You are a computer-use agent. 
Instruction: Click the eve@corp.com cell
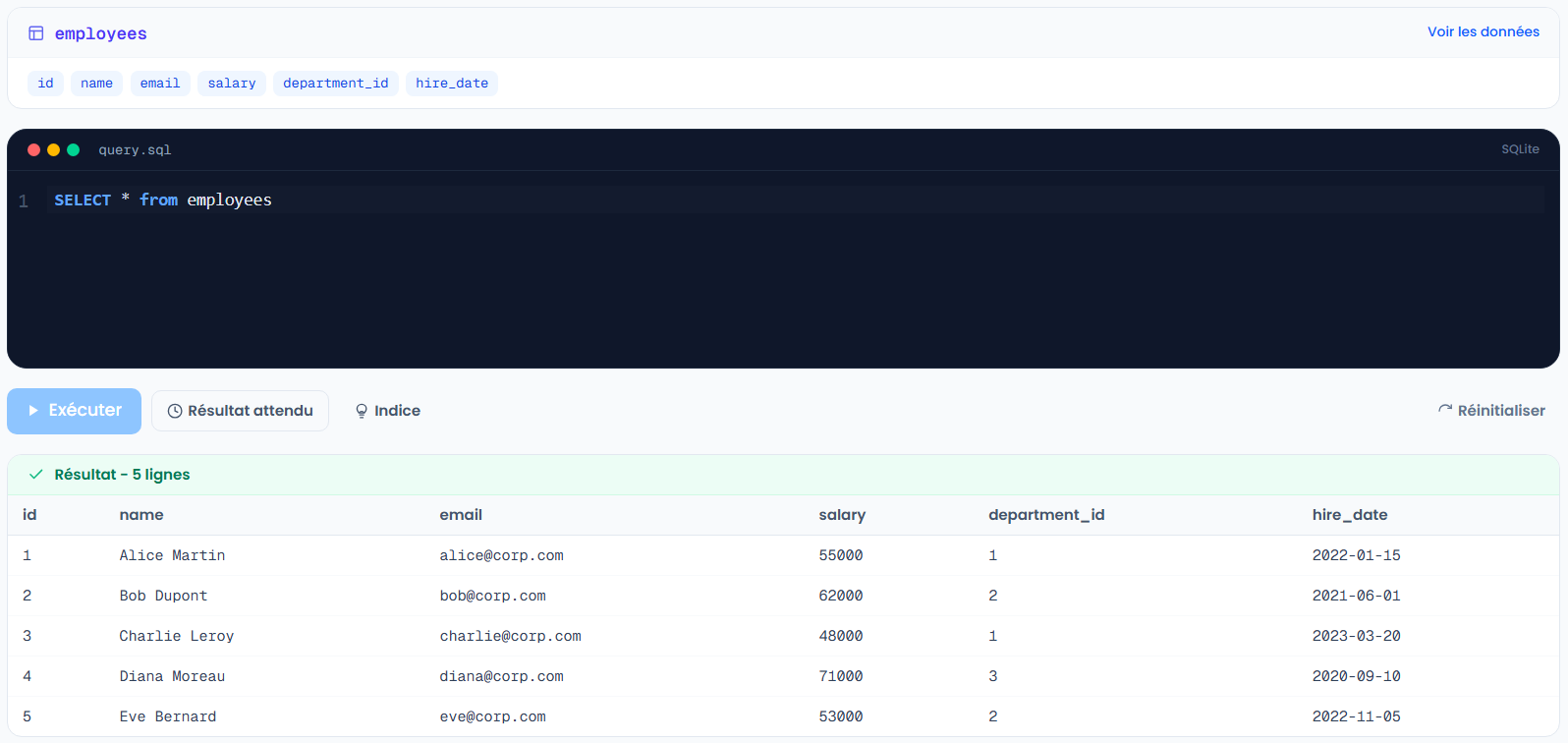coord(492,716)
